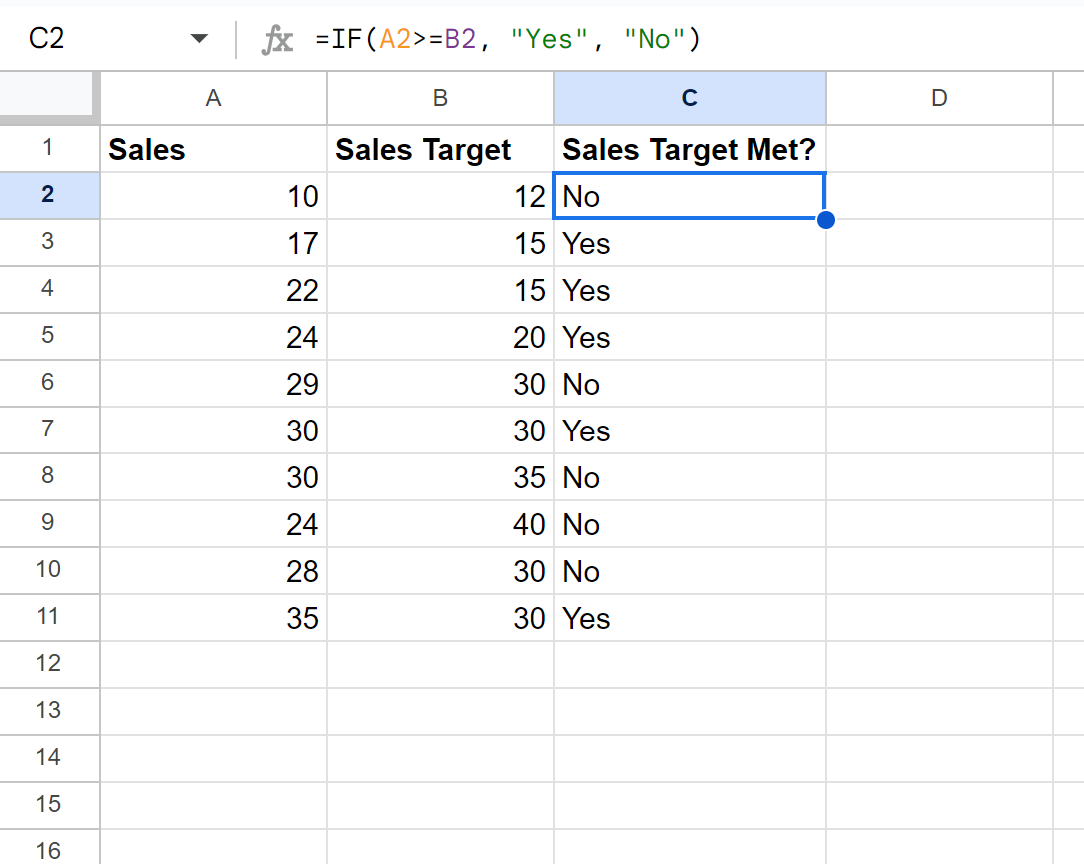Image resolution: width=1084 pixels, height=864 pixels.
Task: Select cell A6 with value 29
Action: tap(214, 384)
